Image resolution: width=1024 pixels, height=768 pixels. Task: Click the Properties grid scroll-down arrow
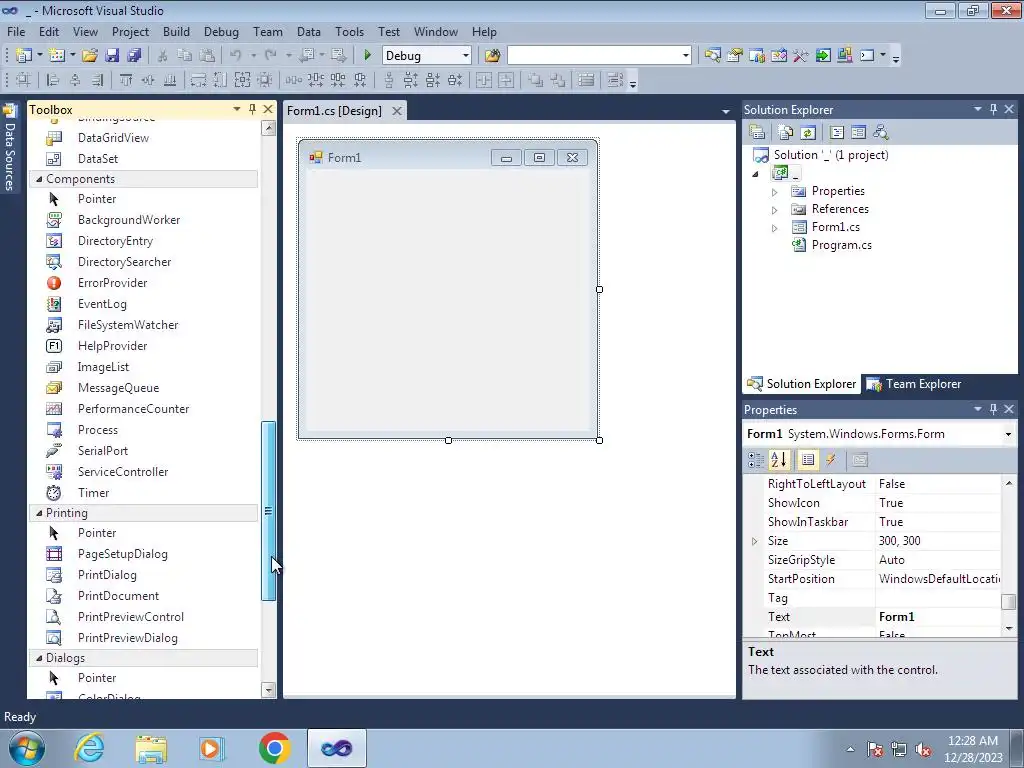point(1009,628)
